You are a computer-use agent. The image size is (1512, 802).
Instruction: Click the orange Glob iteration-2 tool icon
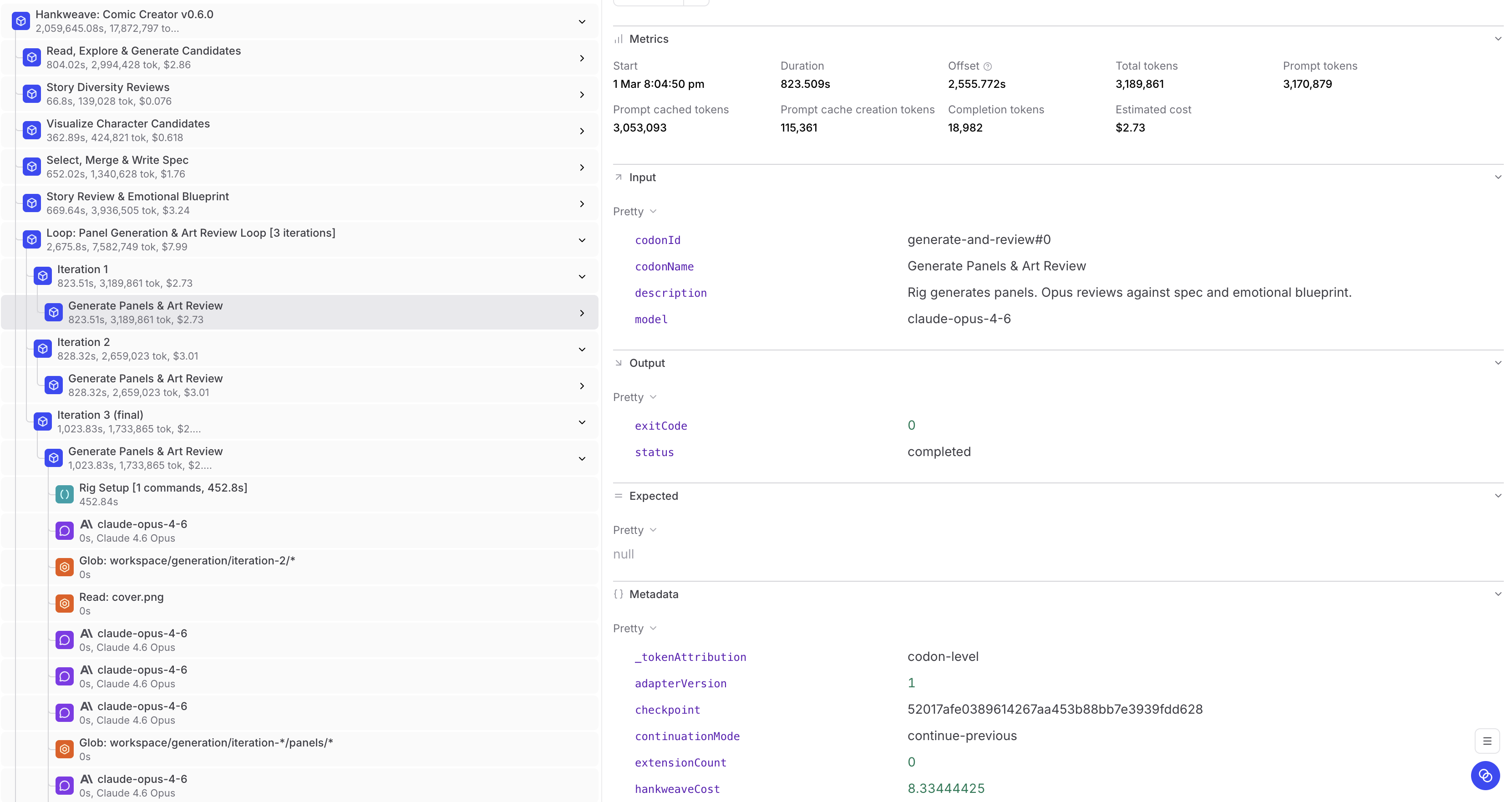[65, 567]
